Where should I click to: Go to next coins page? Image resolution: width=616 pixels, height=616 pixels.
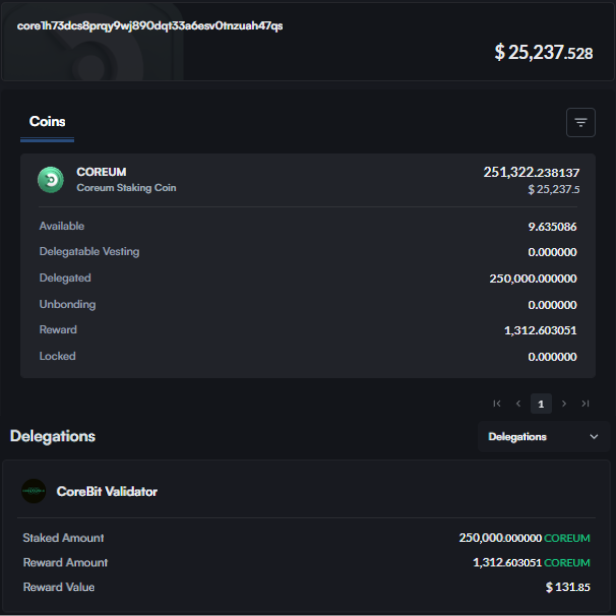564,404
